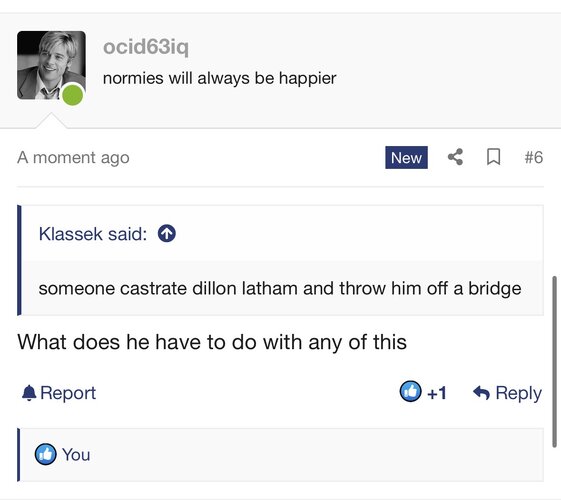Expand the quoted castrate dillon latham text
Viewport: 561px width, 500px height.
(x=280, y=288)
